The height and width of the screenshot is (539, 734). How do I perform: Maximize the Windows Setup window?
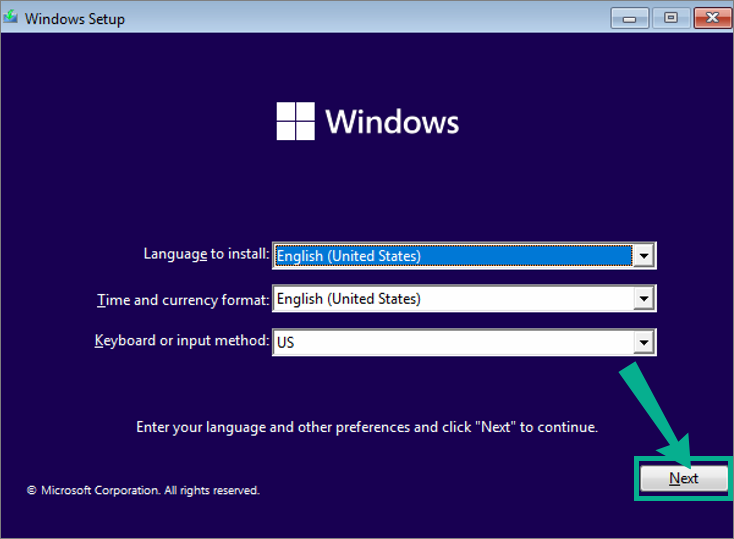point(671,18)
